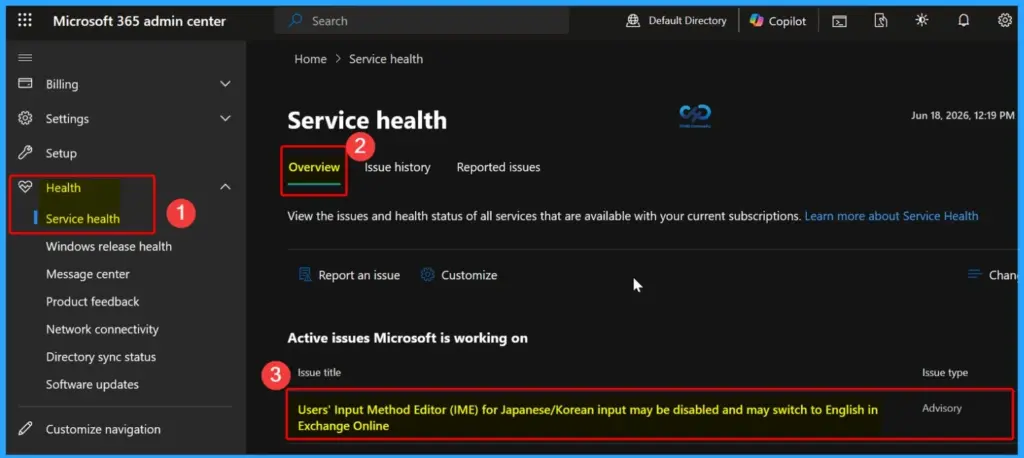Click the Setup menu label
The width and height of the screenshot is (1024, 458).
pos(61,153)
